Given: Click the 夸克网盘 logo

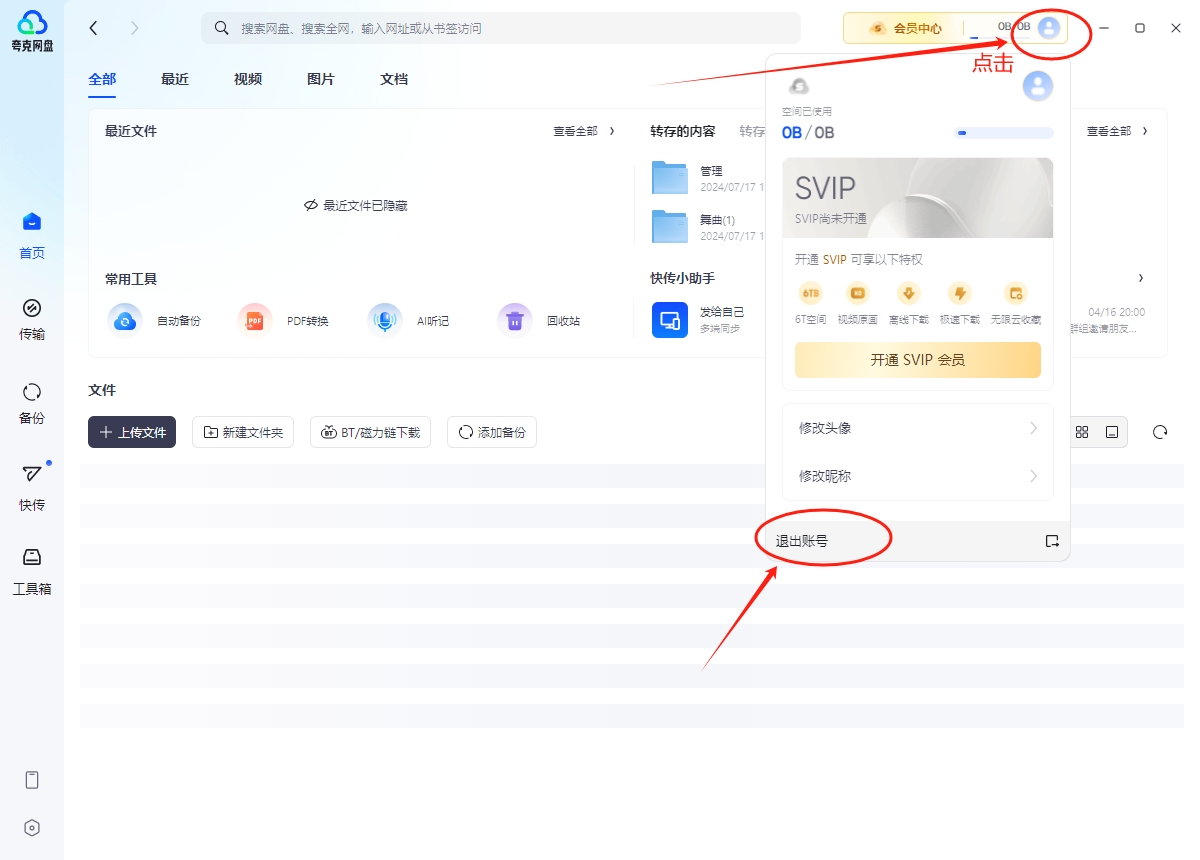Looking at the screenshot, I should pos(32,31).
